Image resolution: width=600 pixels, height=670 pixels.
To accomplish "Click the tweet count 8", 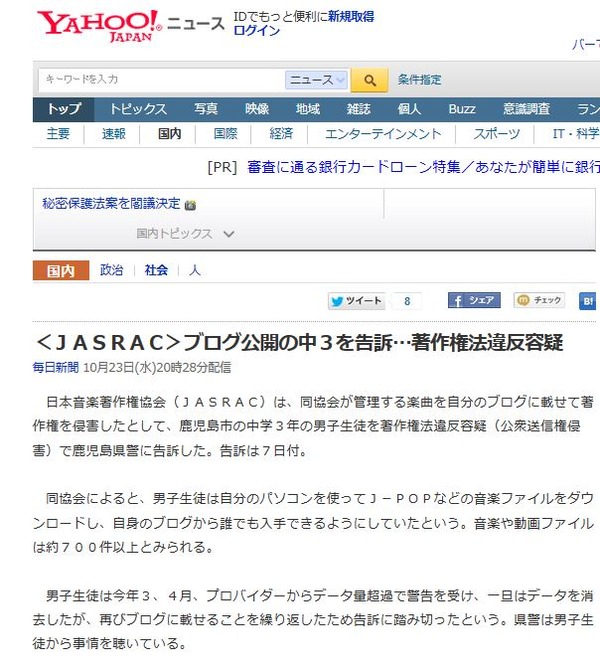I will pos(407,301).
